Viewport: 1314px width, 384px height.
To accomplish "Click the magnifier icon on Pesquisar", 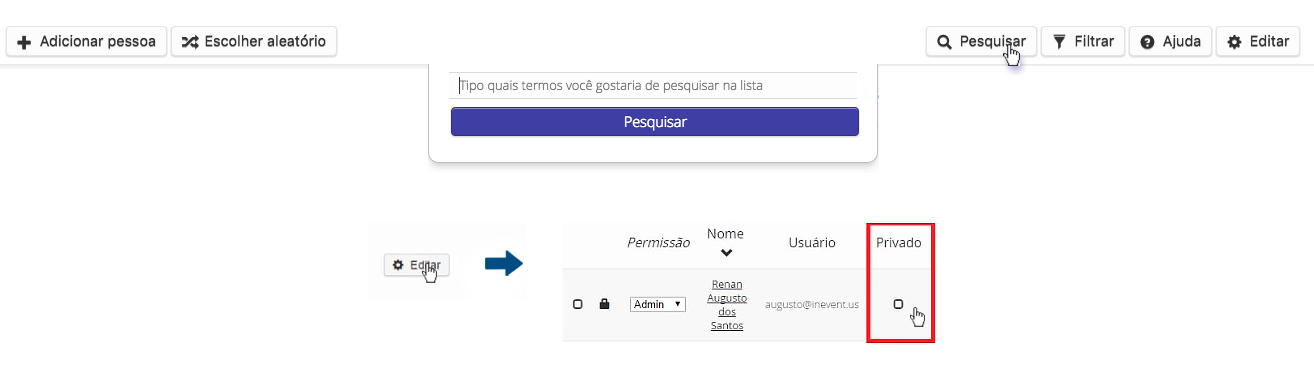I will pyautogui.click(x=944, y=42).
